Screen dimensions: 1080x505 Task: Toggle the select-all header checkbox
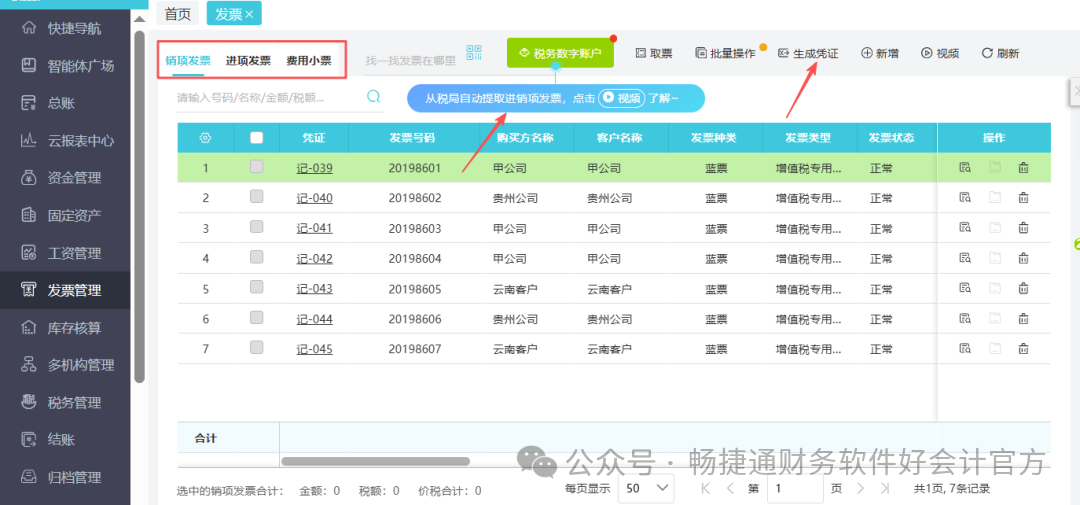pos(256,137)
